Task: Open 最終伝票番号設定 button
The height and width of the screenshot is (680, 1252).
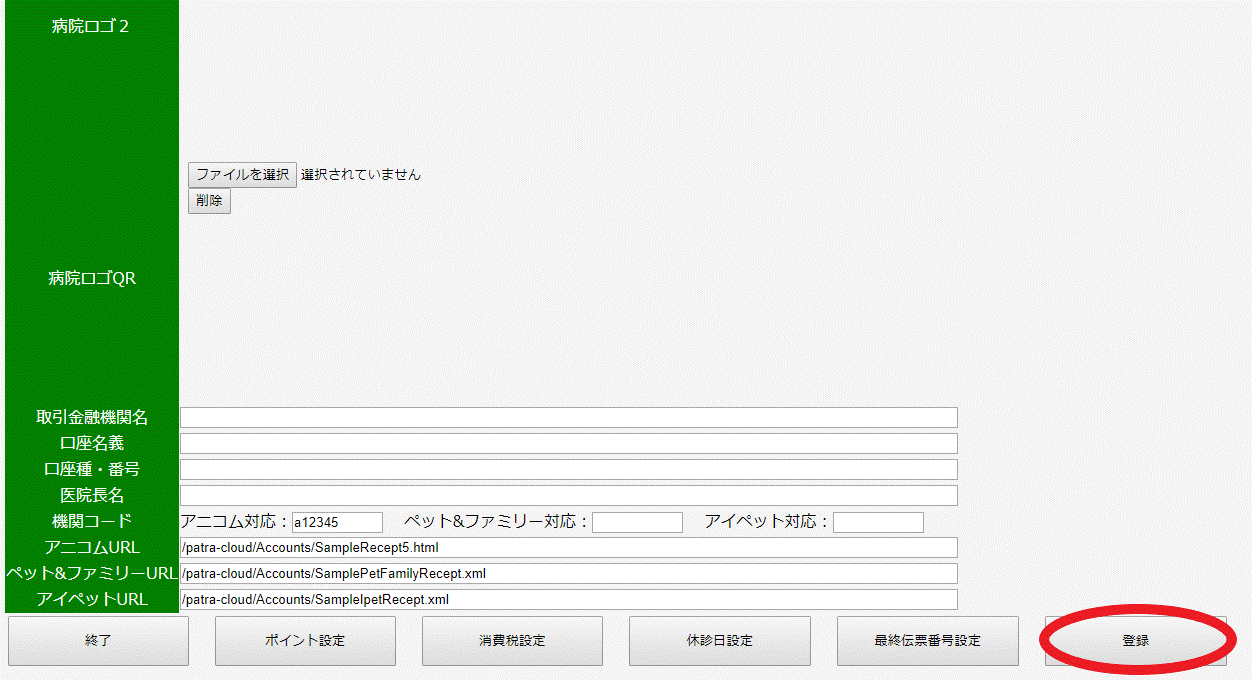Action: [x=927, y=641]
